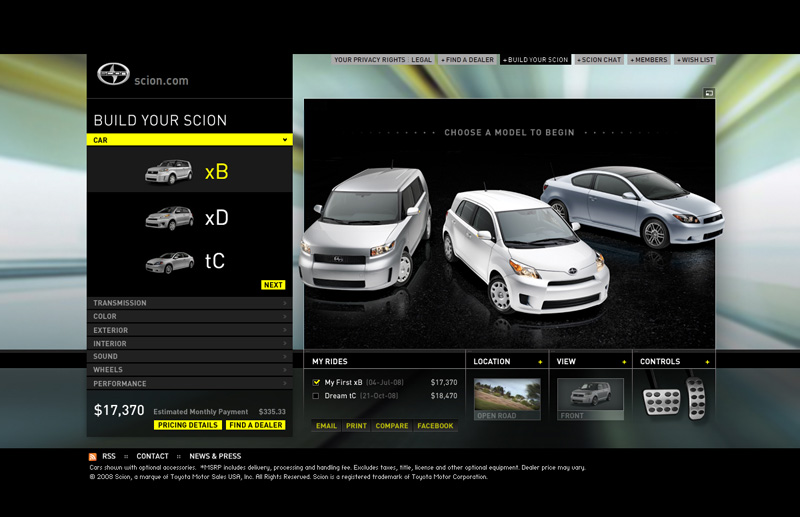800x517 pixels.
Task: Select the tC car thumbnail in sidebar
Action: pyautogui.click(x=169, y=262)
